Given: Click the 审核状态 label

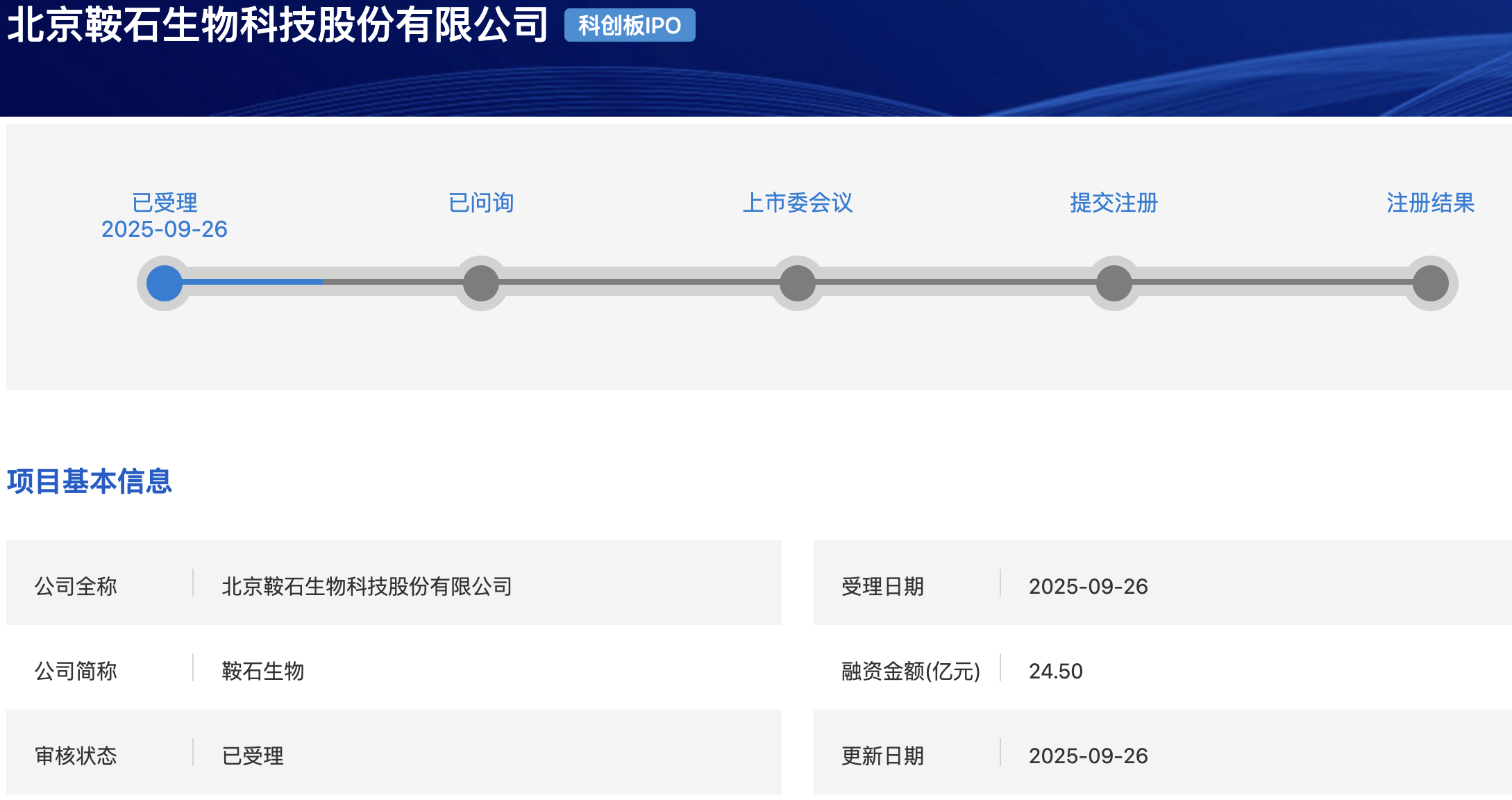Looking at the screenshot, I should click(76, 756).
